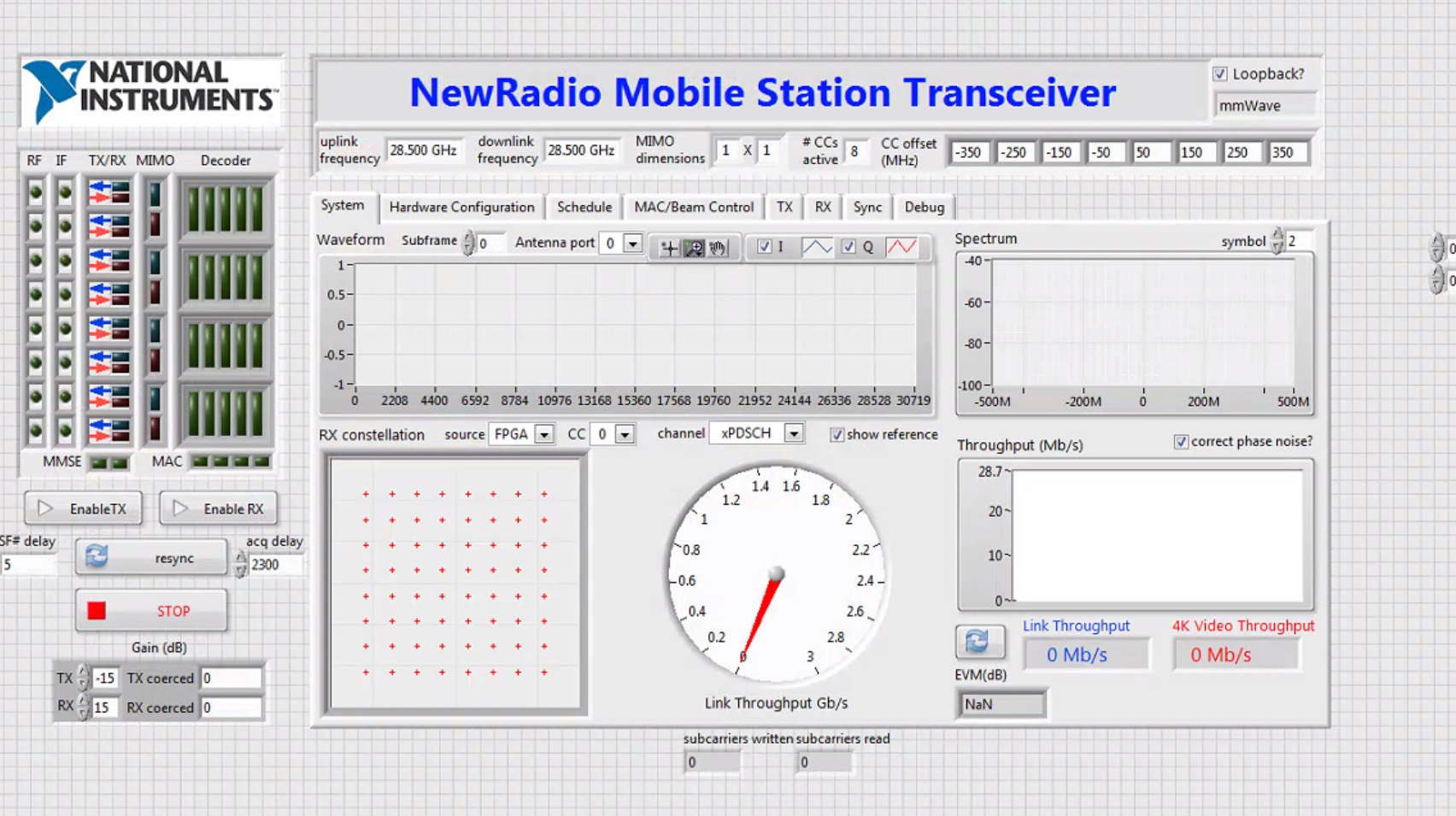Select the crosshair cursor tool on Waveform graph
Image resolution: width=1456 pixels, height=816 pixels.
669,248
